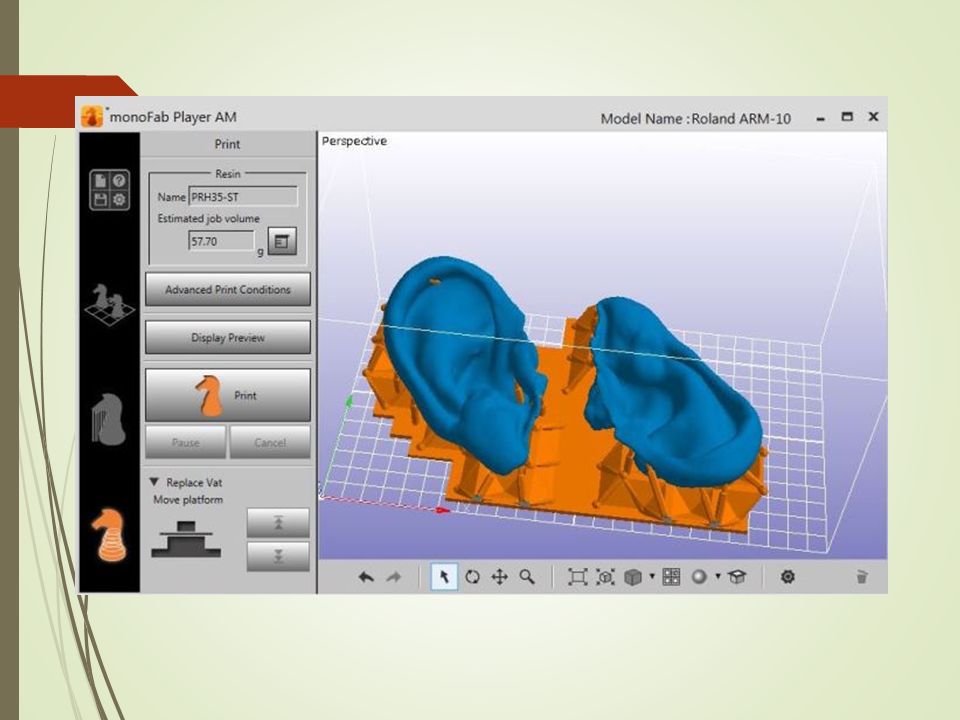Open the resin job volume calculator icon
Image resolution: width=960 pixels, height=720 pixels.
tap(282, 241)
